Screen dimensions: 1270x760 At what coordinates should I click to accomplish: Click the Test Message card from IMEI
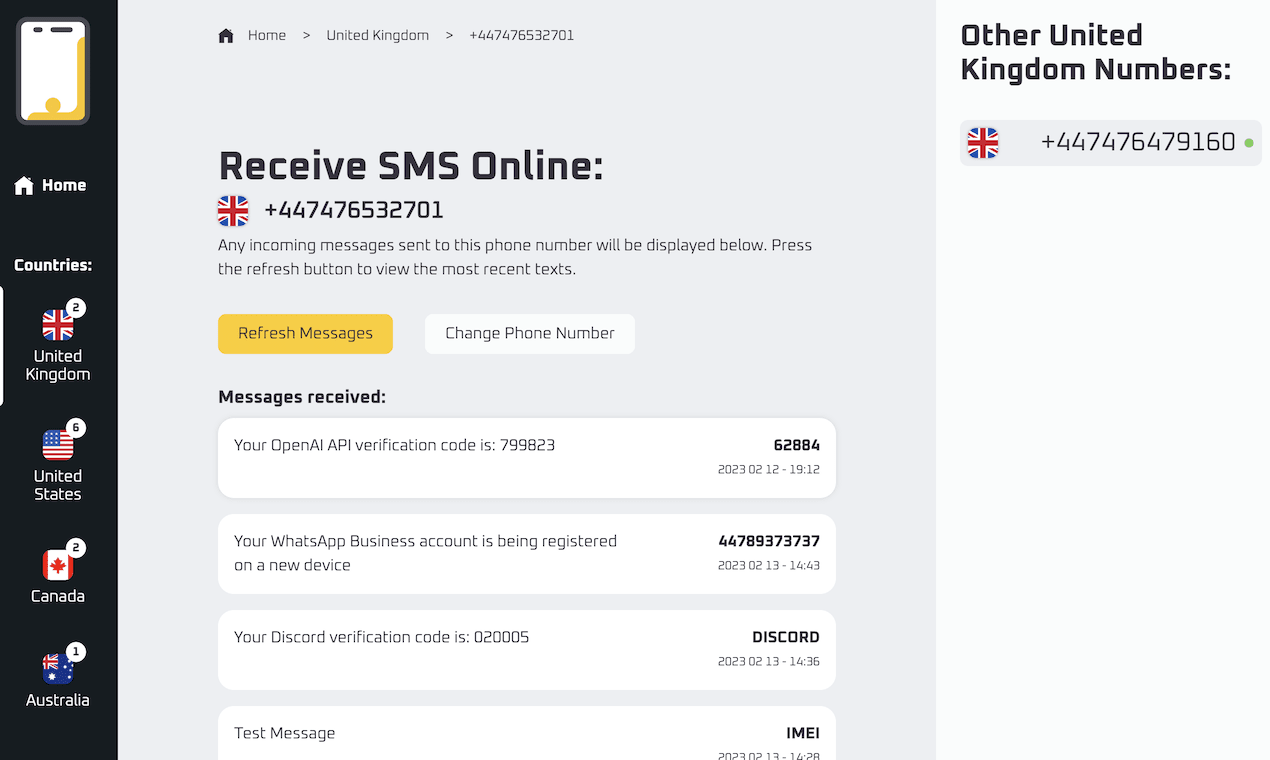[x=526, y=736]
